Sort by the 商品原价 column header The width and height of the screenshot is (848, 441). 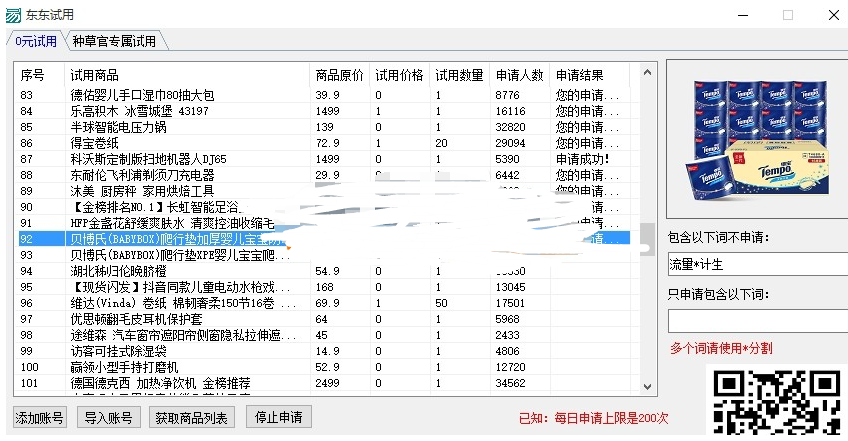pos(339,75)
